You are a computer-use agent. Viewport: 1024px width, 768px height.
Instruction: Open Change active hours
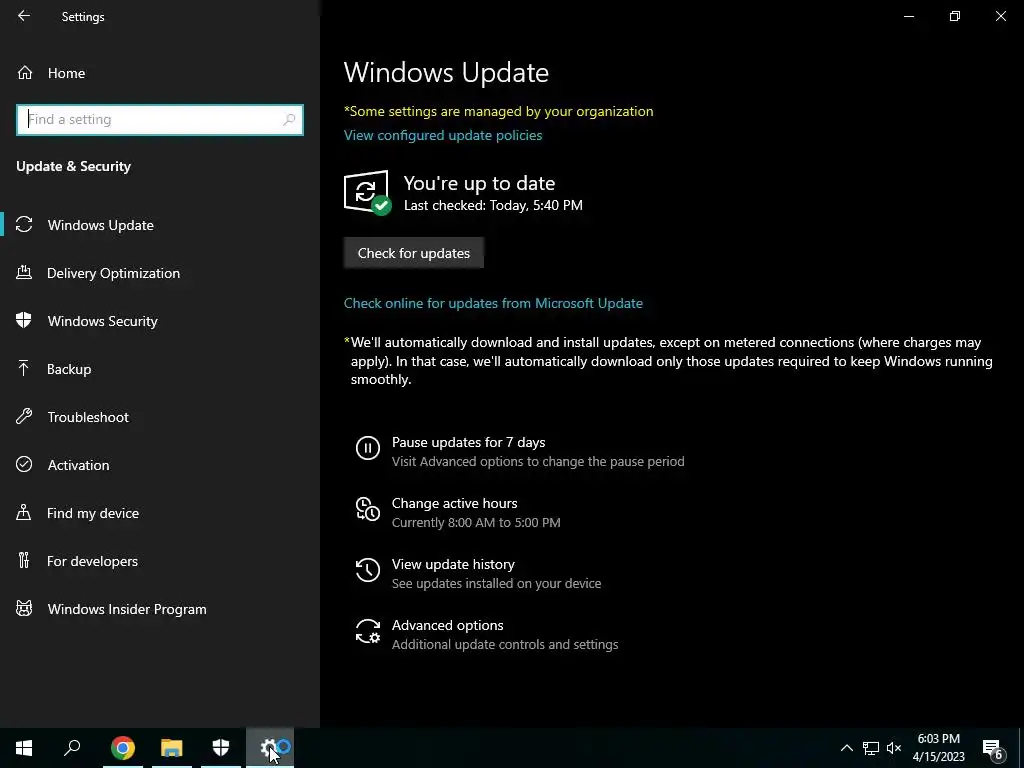[x=455, y=504]
